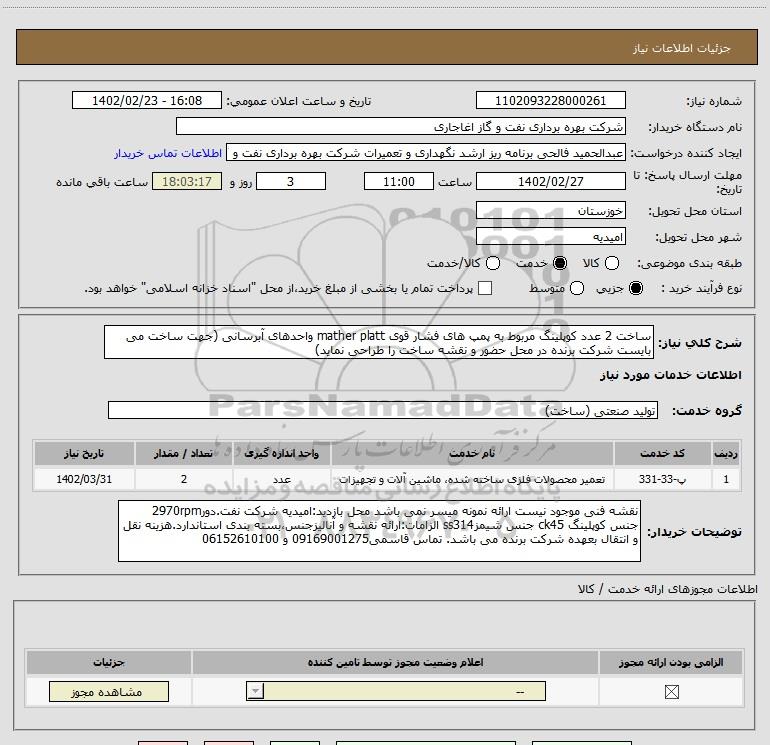770x745 pixels.
Task: Click the تعداد / مقدار column header
Action: pyautogui.click(x=184, y=453)
